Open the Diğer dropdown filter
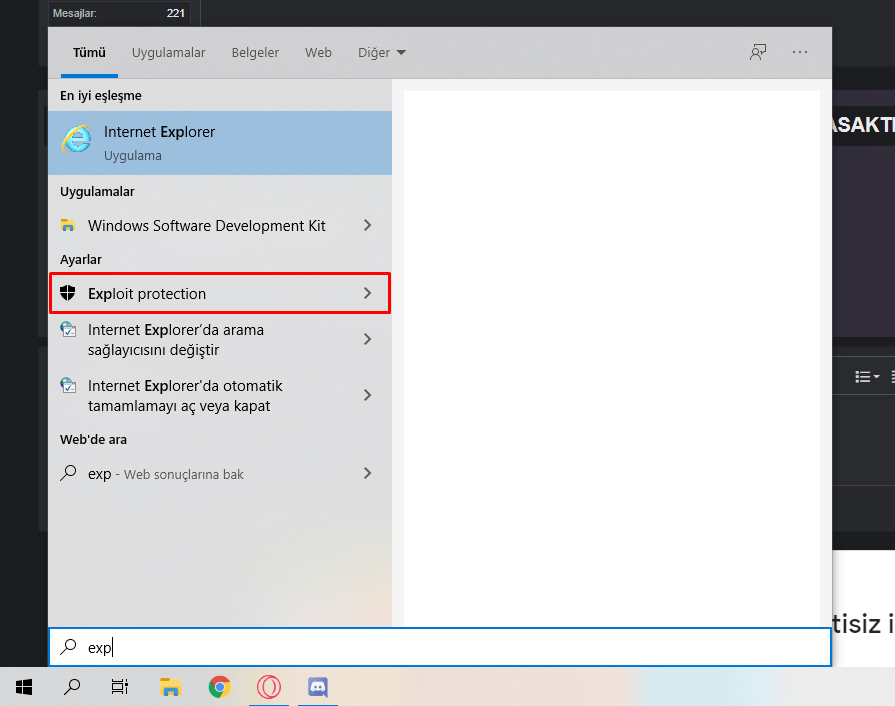895x706 pixels. (x=381, y=53)
